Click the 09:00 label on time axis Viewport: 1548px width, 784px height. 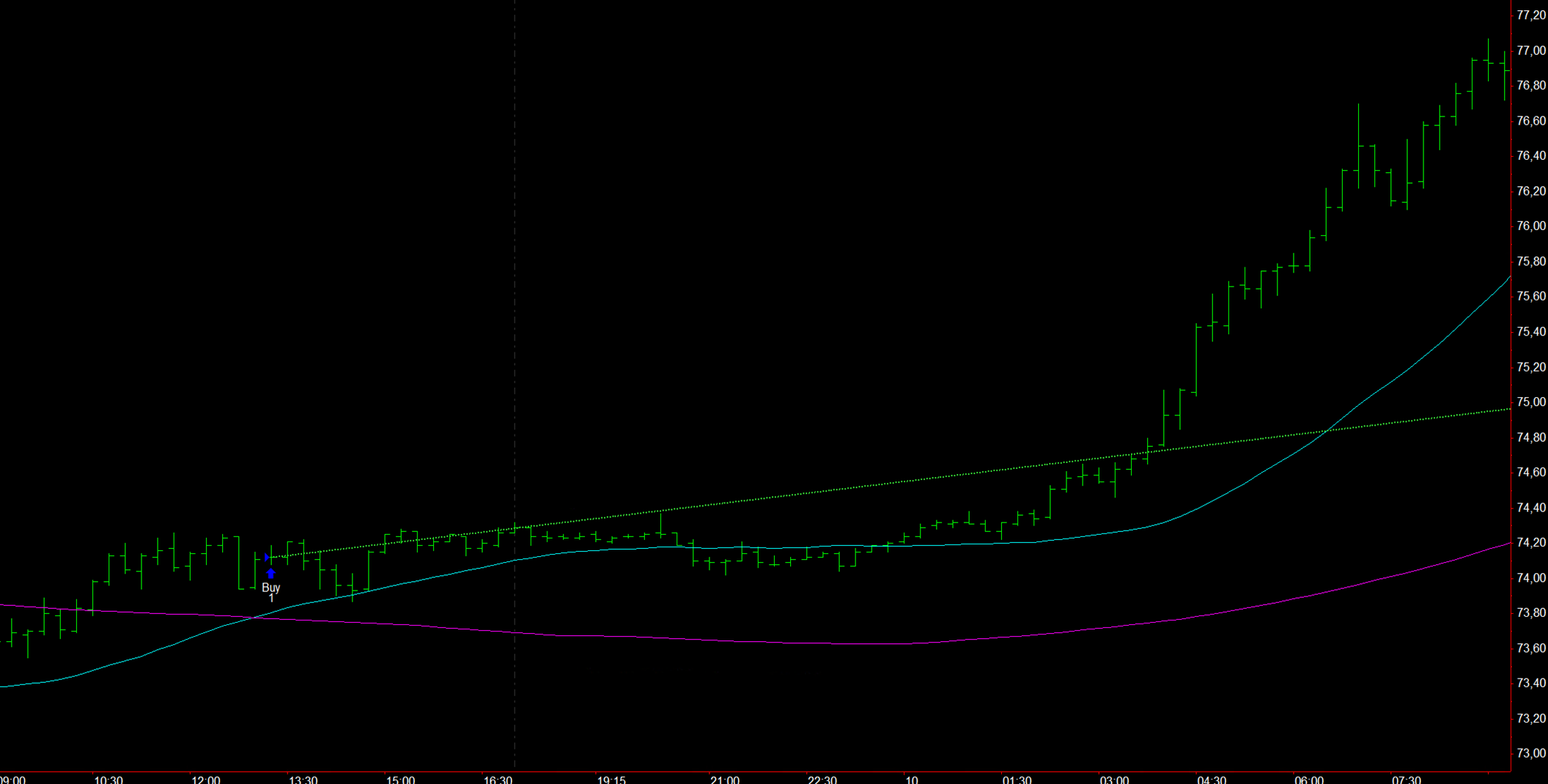12,780
